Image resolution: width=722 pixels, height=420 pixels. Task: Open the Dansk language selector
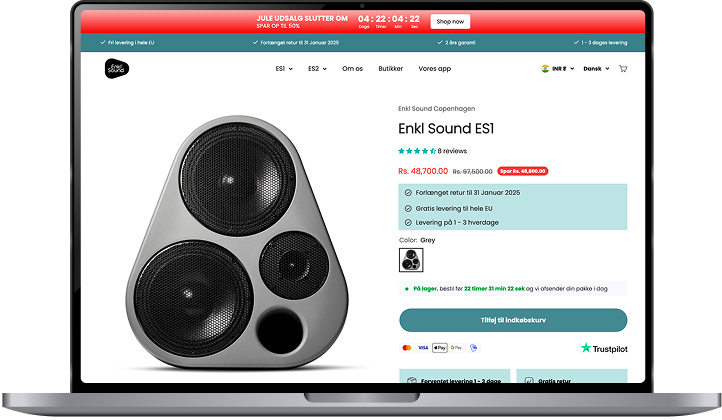point(596,69)
